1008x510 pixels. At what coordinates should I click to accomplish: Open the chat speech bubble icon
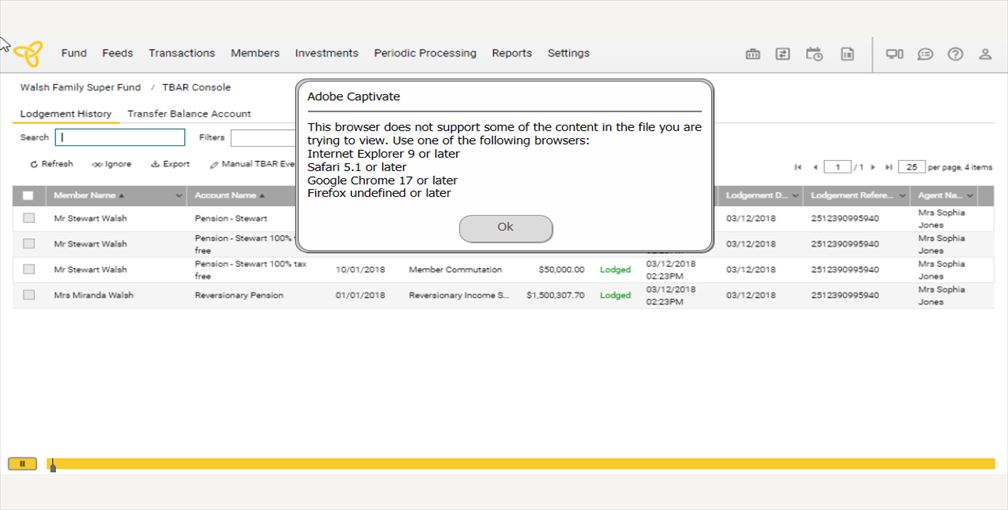point(925,54)
